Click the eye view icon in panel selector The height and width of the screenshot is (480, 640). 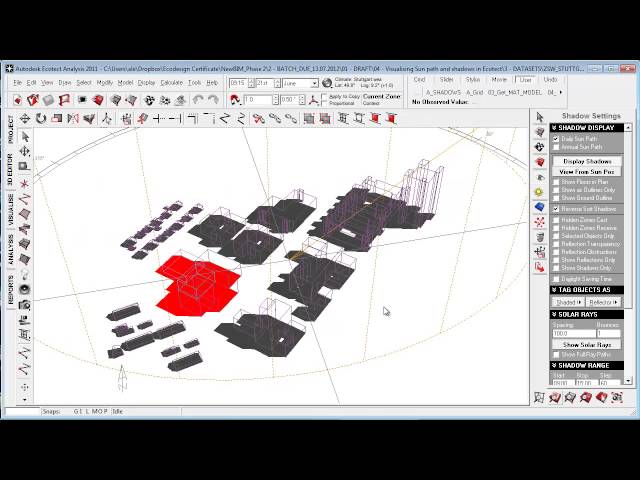540,177
